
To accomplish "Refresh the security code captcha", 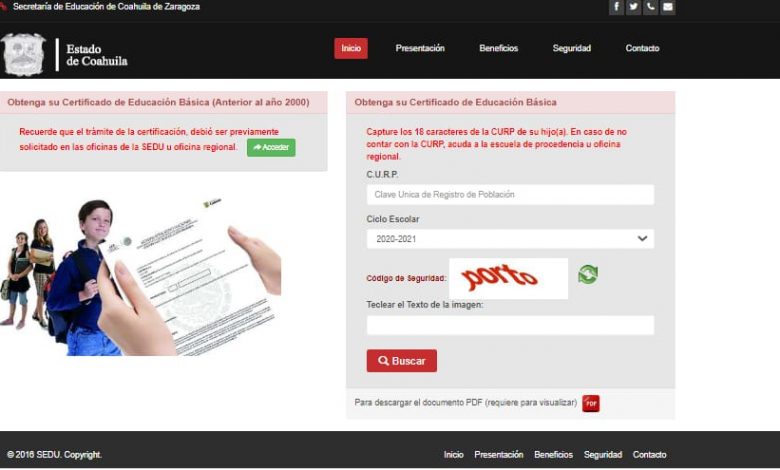I will click(x=588, y=274).
